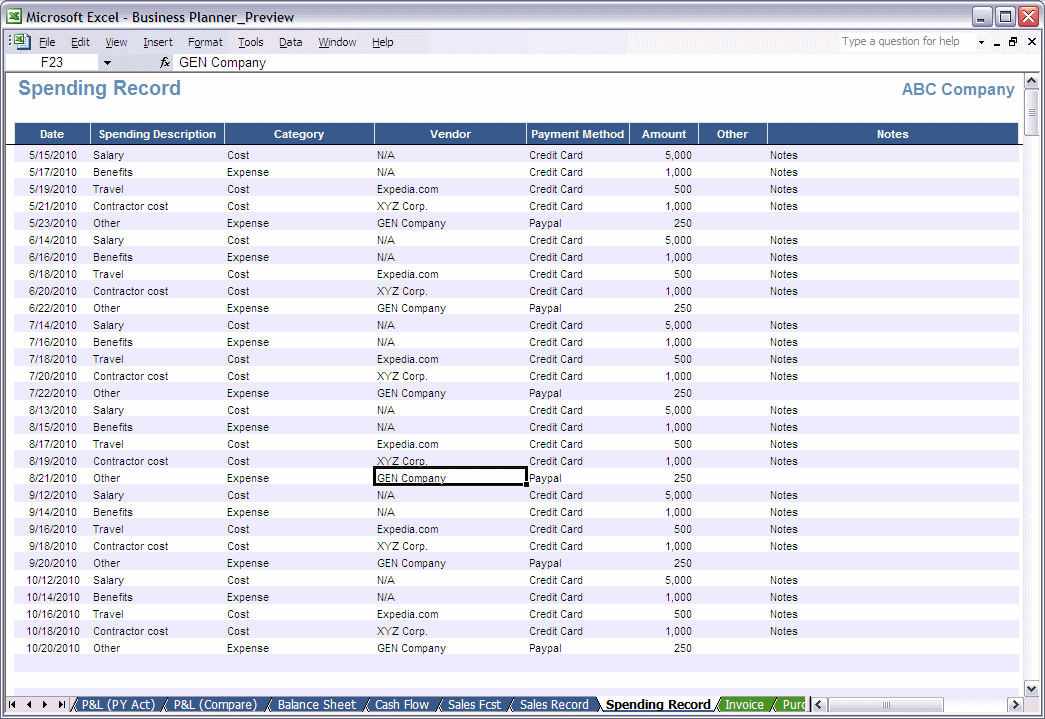
Task: Switch to Sales Record sheet tab
Action: pos(554,704)
